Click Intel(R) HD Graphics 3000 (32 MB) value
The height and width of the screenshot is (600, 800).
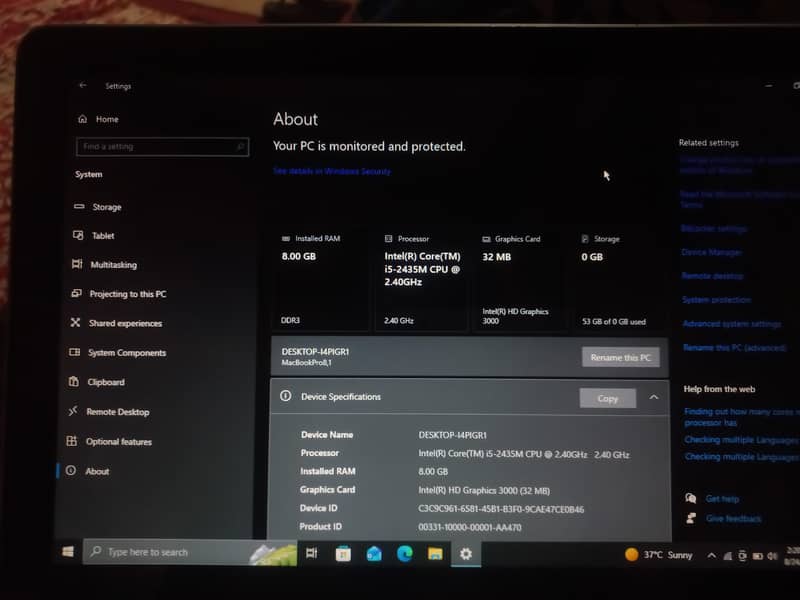pyautogui.click(x=484, y=491)
